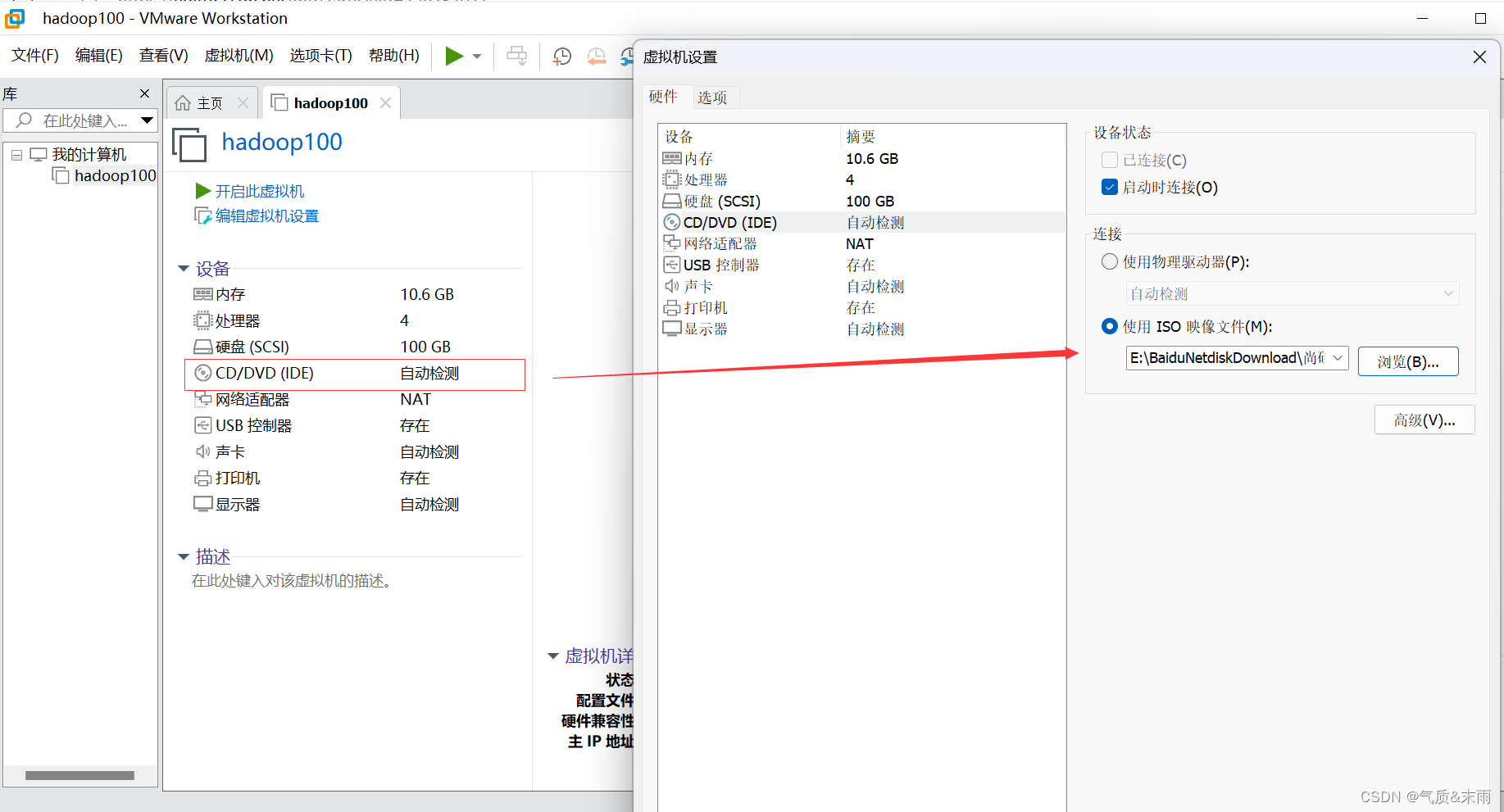Viewport: 1504px width, 812px height.
Task: Select 我的计算机 in the library tree
Action: (89, 154)
